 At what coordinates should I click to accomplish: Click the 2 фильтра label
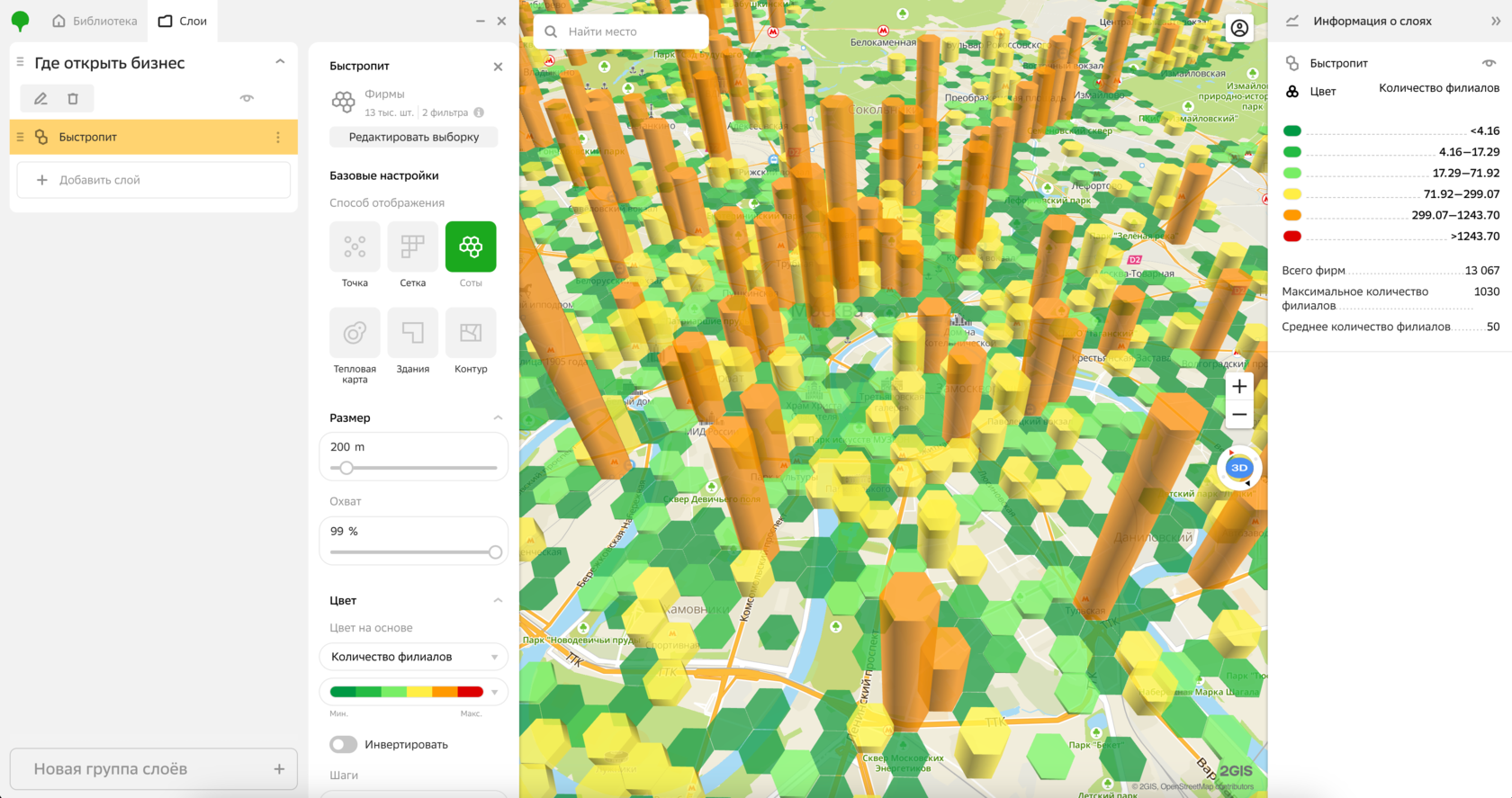pyautogui.click(x=445, y=112)
